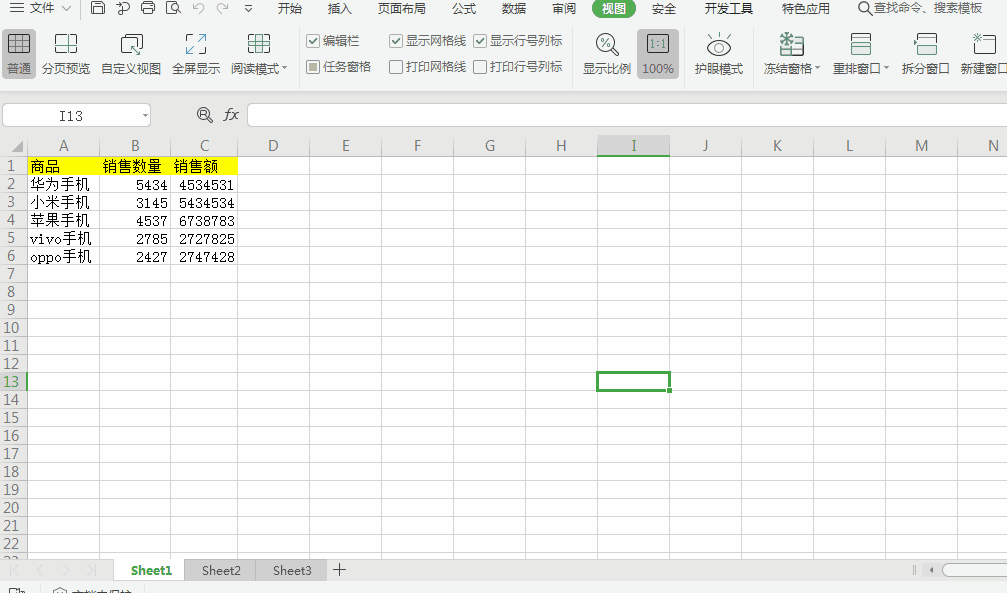Viewport: 1007px width, 593px height.
Task: Click the 文件 menu hamburger icon
Action: click(x=16, y=8)
